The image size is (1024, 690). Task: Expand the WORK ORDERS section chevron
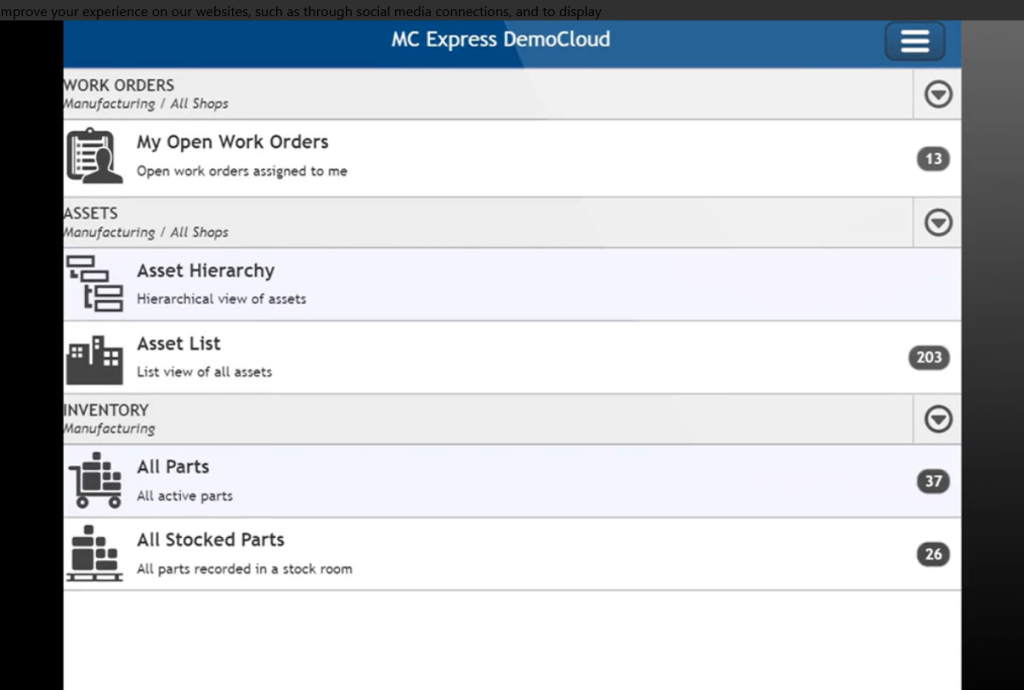937,94
